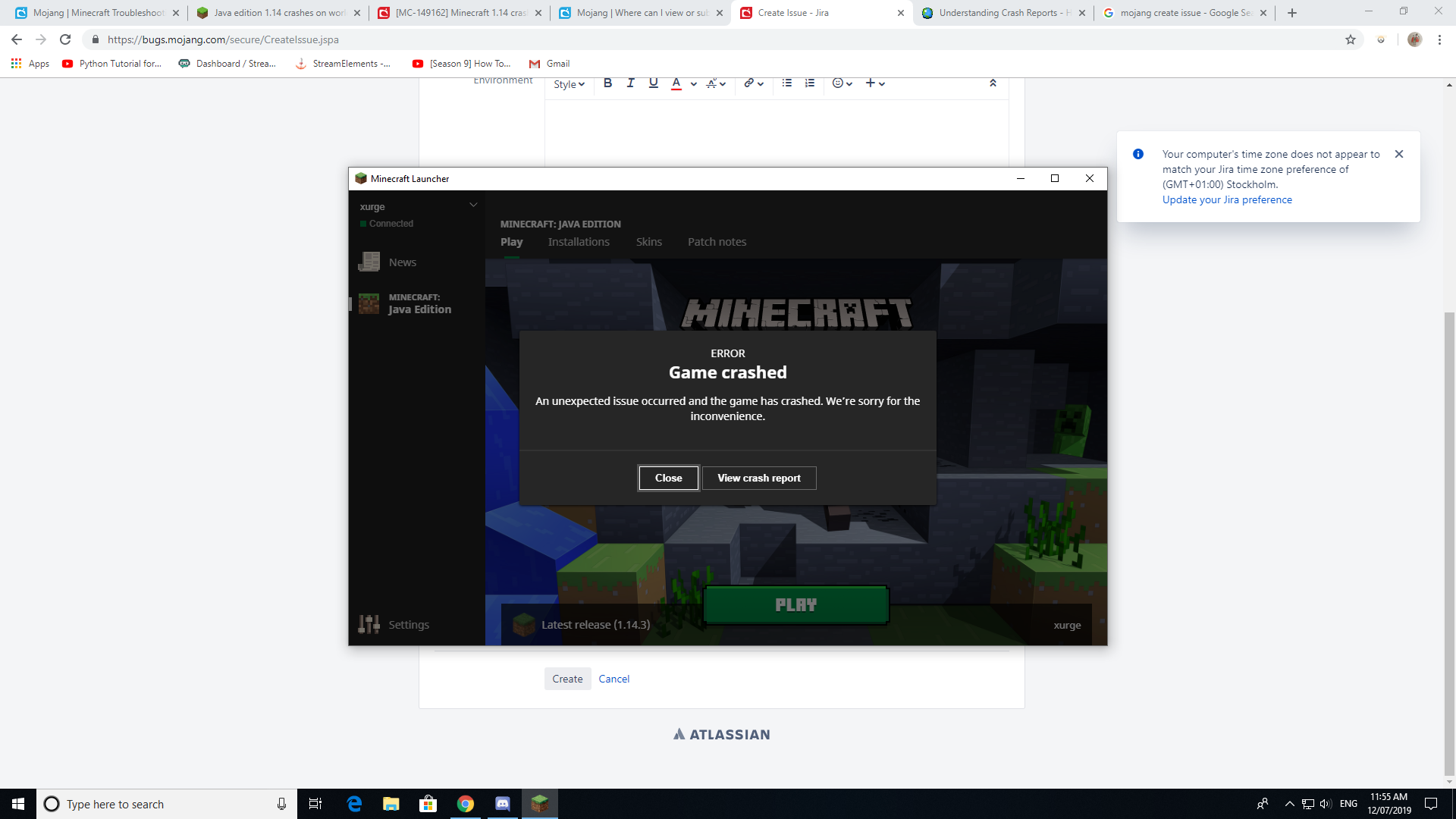Open the Patch notes tab
This screenshot has height=819, width=1456.
717,242
